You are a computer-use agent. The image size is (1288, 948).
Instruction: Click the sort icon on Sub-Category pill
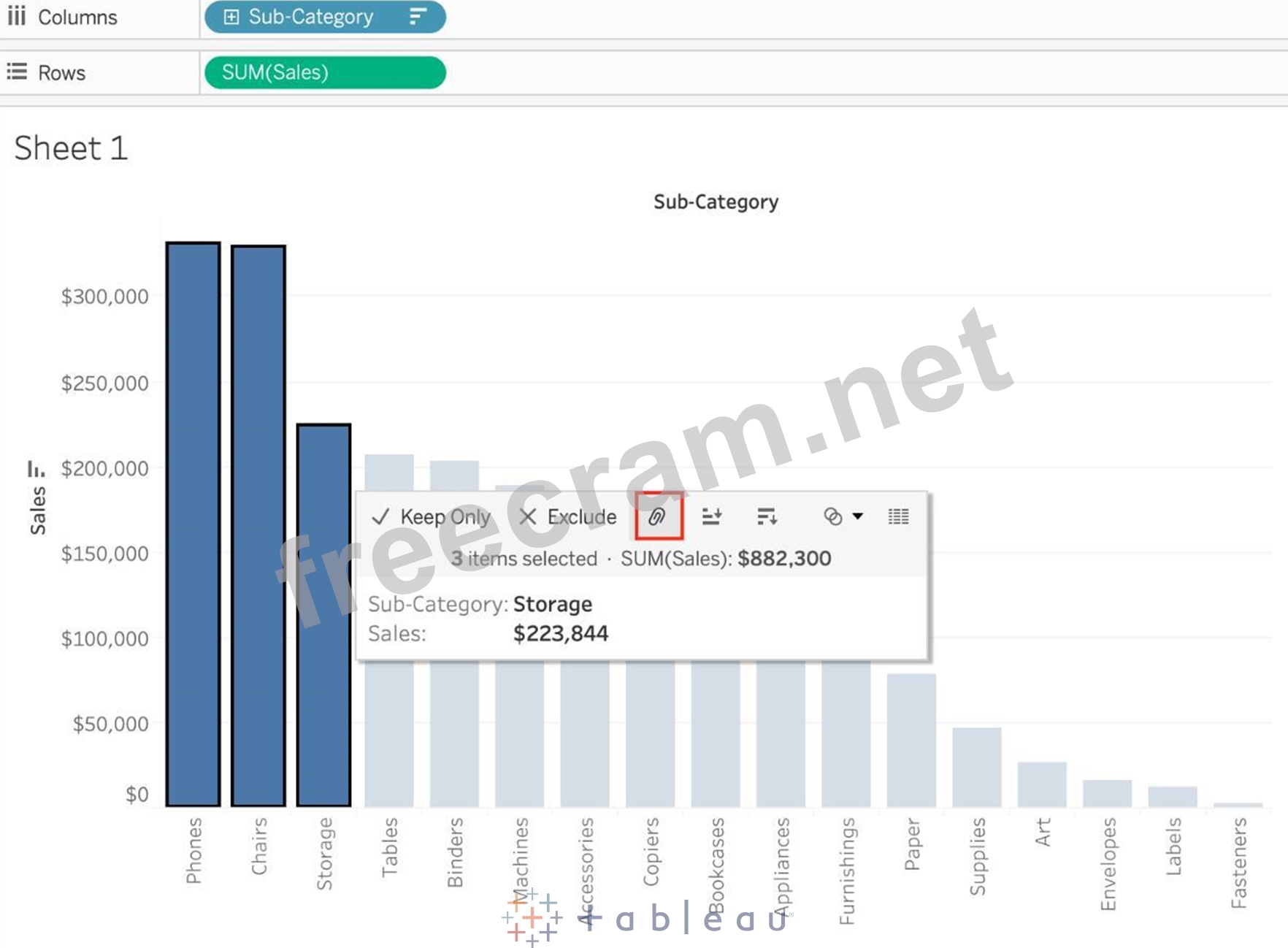[x=418, y=17]
